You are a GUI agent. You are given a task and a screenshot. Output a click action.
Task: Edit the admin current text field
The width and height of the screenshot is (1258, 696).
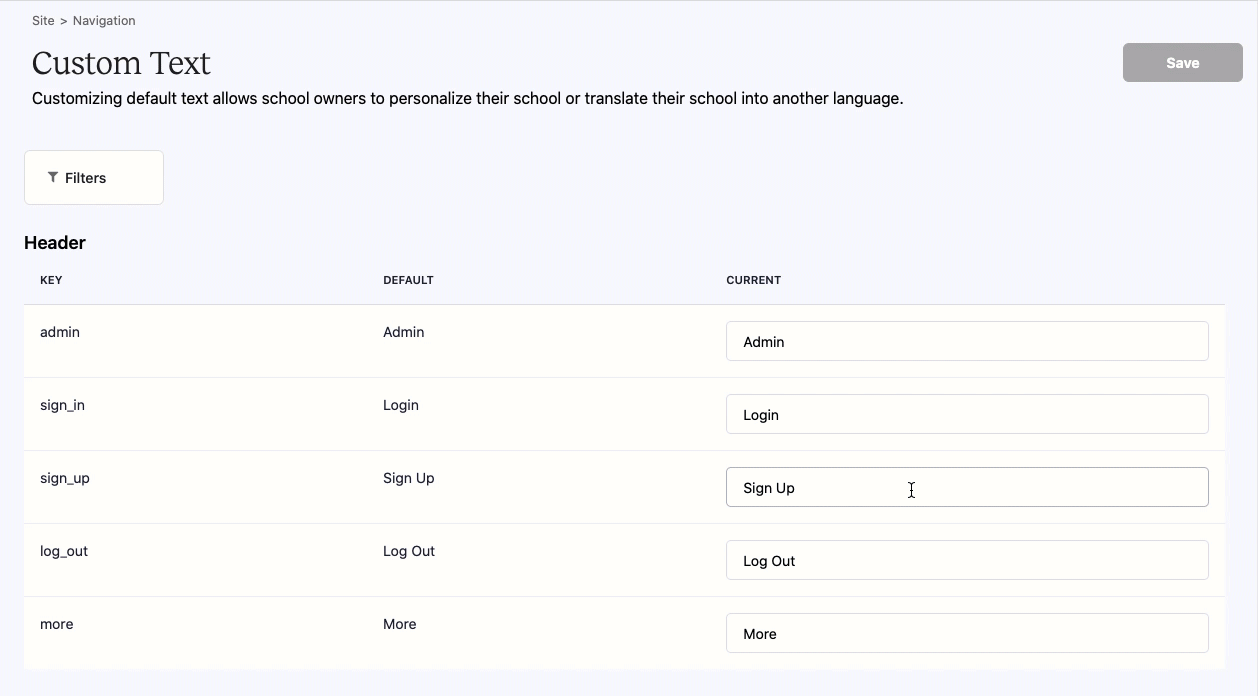click(967, 341)
